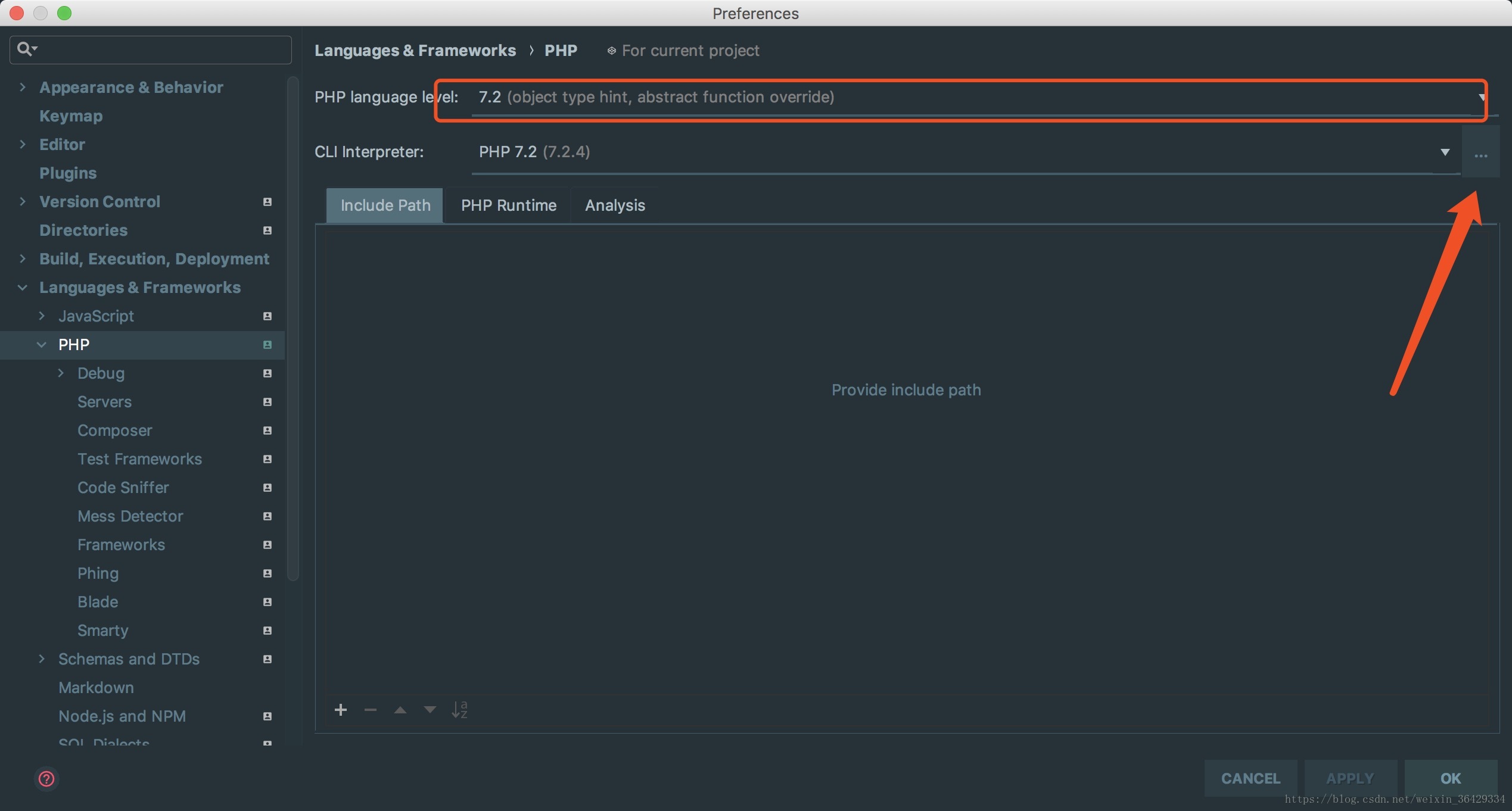Expand the Debug tree node

point(61,373)
